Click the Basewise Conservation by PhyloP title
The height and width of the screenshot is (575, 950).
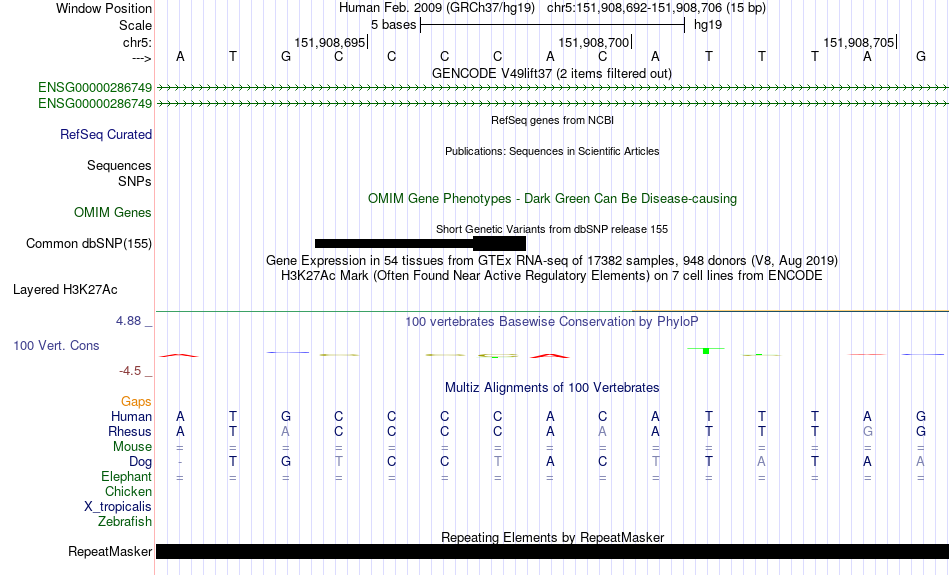click(x=552, y=321)
